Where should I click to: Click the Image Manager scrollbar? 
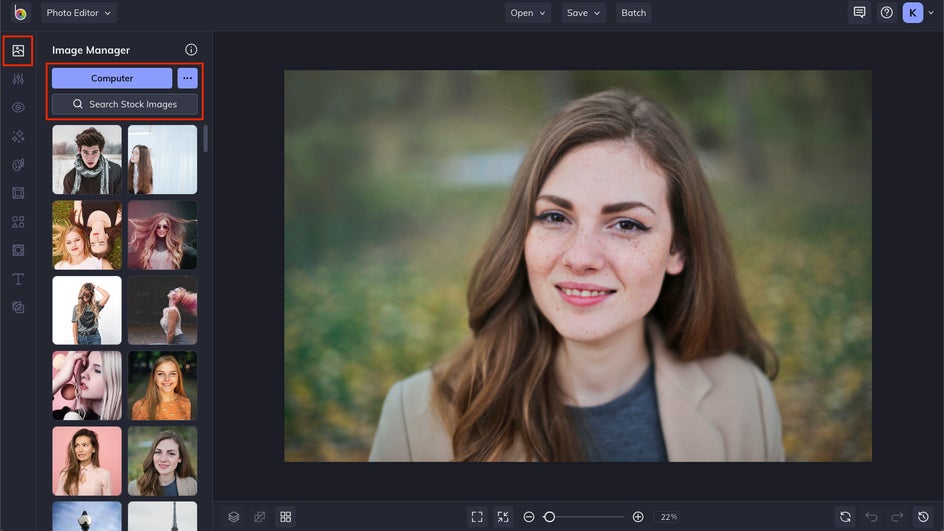click(x=205, y=138)
